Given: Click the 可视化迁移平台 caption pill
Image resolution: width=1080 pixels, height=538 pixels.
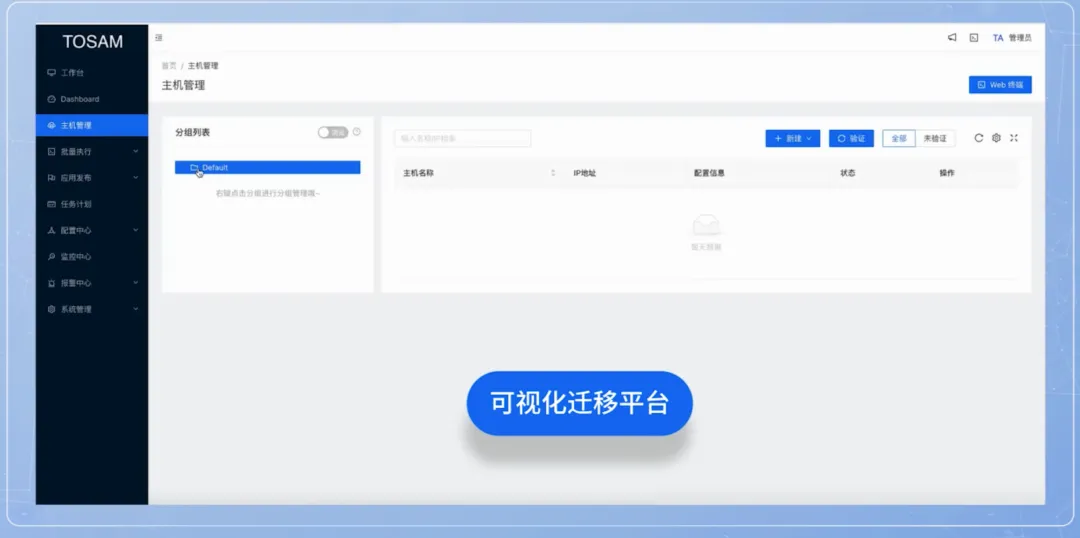Looking at the screenshot, I should click(x=580, y=404).
